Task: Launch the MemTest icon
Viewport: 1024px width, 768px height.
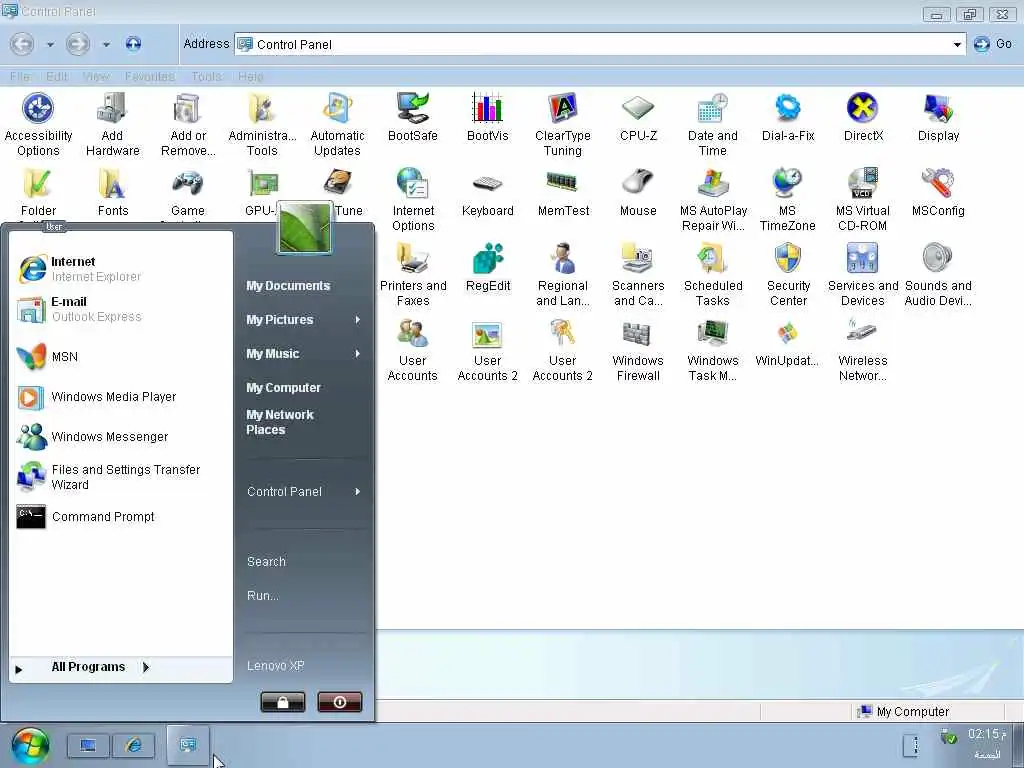Action: [563, 193]
